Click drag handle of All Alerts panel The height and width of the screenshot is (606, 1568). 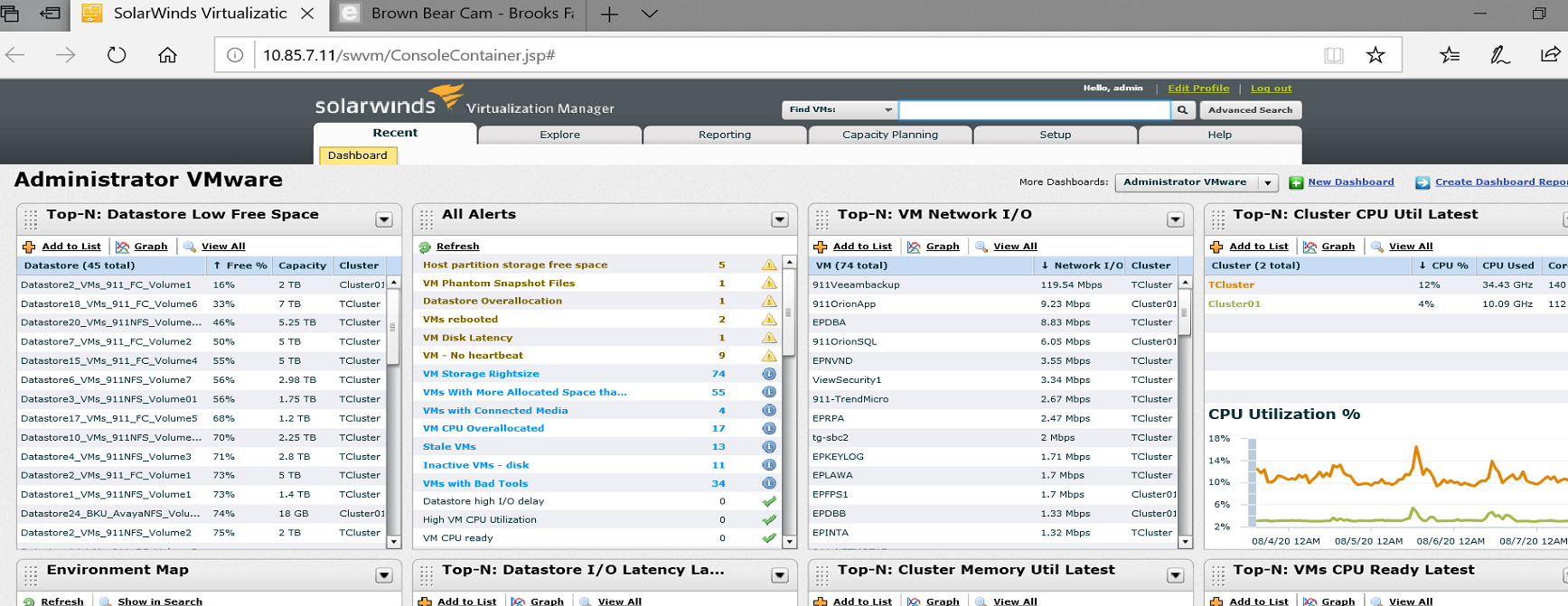coord(427,219)
